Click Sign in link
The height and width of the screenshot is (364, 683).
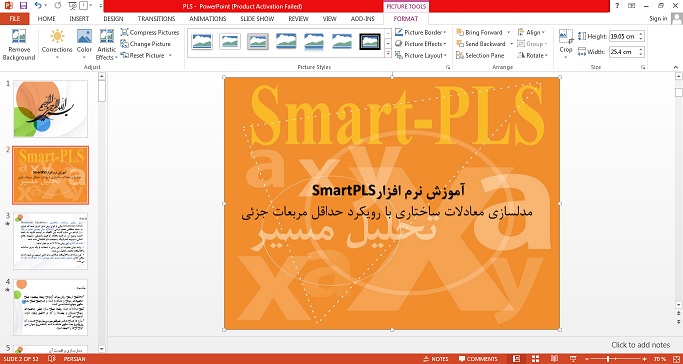click(658, 19)
